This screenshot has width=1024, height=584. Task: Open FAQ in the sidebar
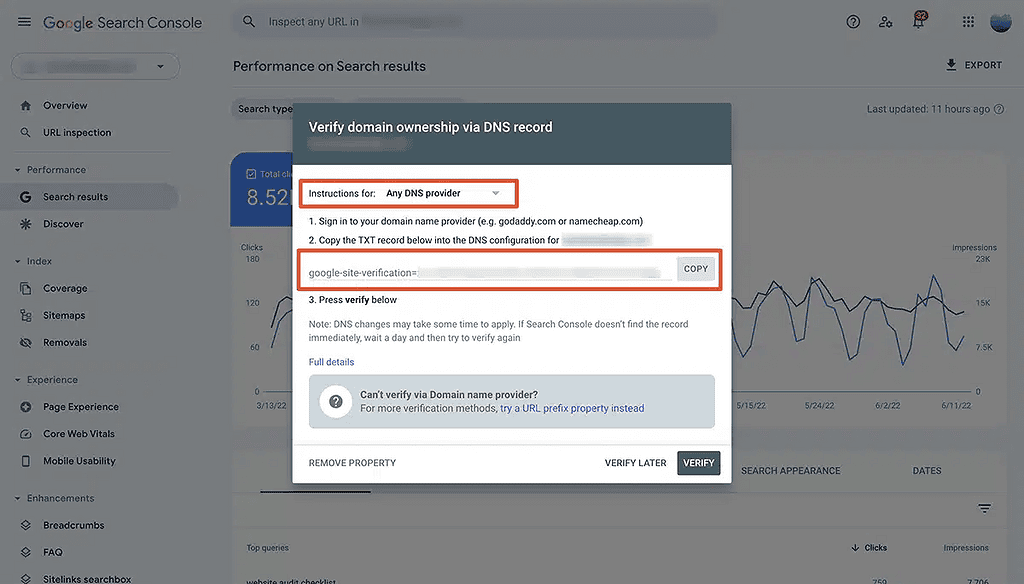(53, 552)
